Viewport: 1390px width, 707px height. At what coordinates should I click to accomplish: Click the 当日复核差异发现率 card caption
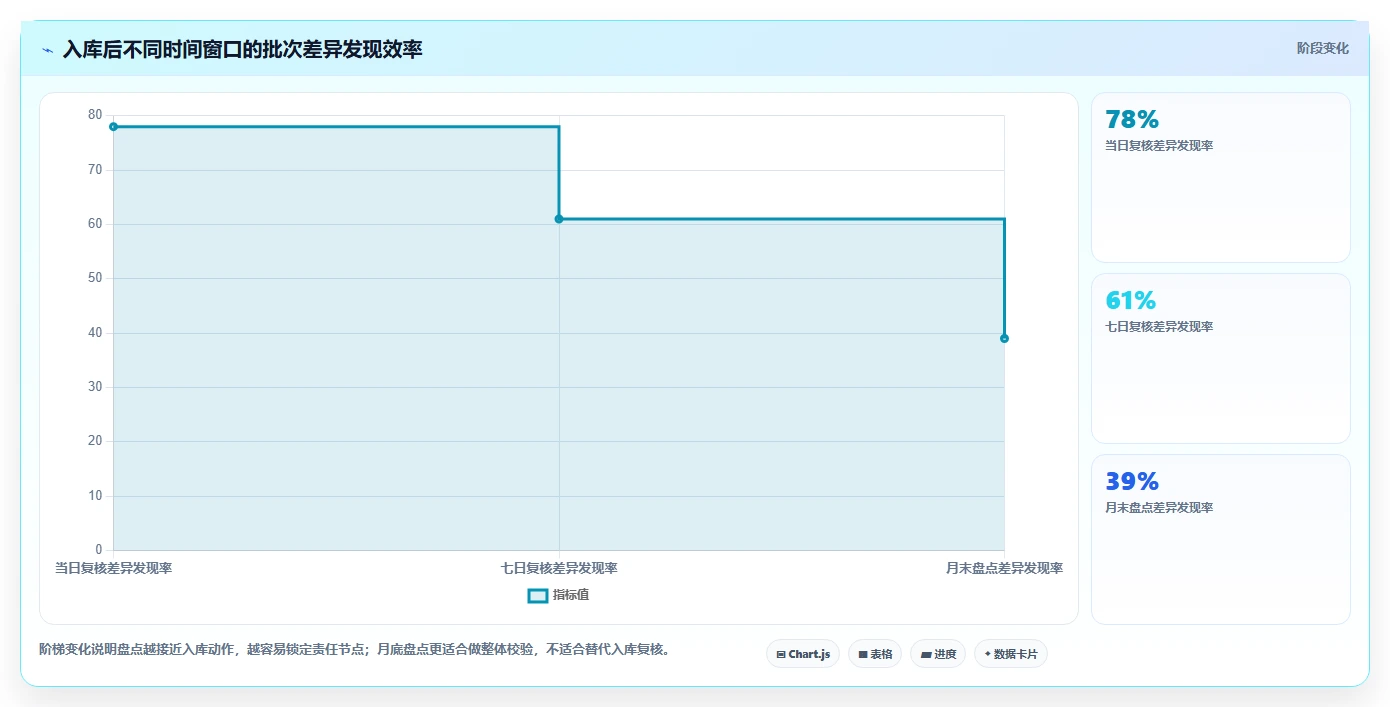click(1159, 146)
